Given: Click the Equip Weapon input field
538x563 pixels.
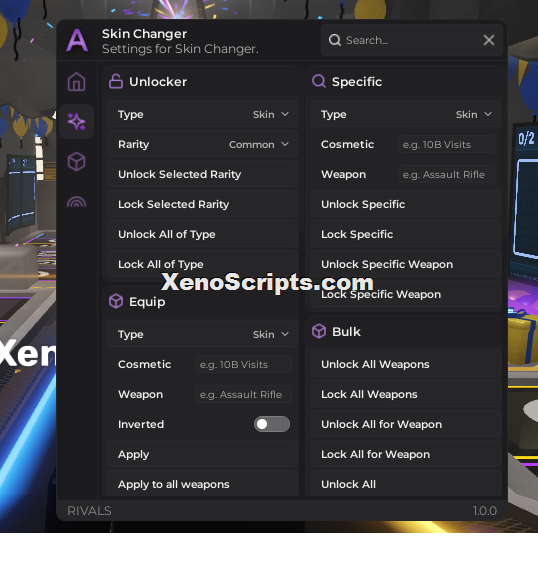Looking at the screenshot, I should [244, 394].
